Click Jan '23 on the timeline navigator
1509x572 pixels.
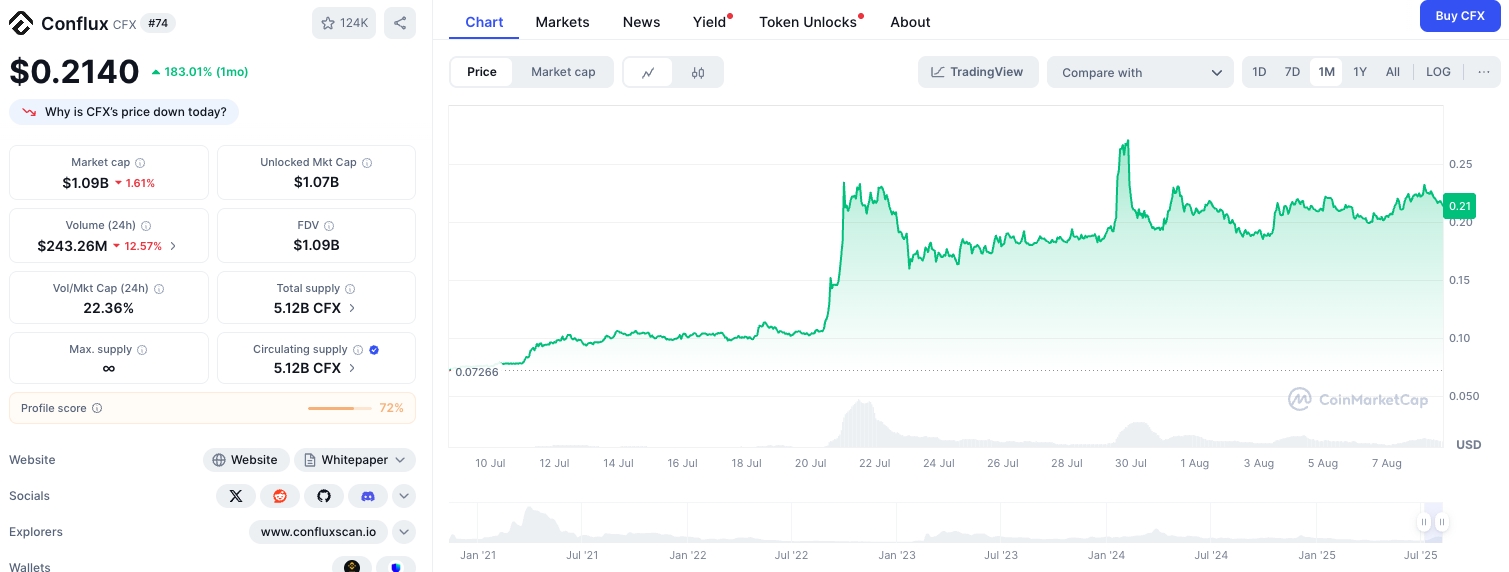896,554
